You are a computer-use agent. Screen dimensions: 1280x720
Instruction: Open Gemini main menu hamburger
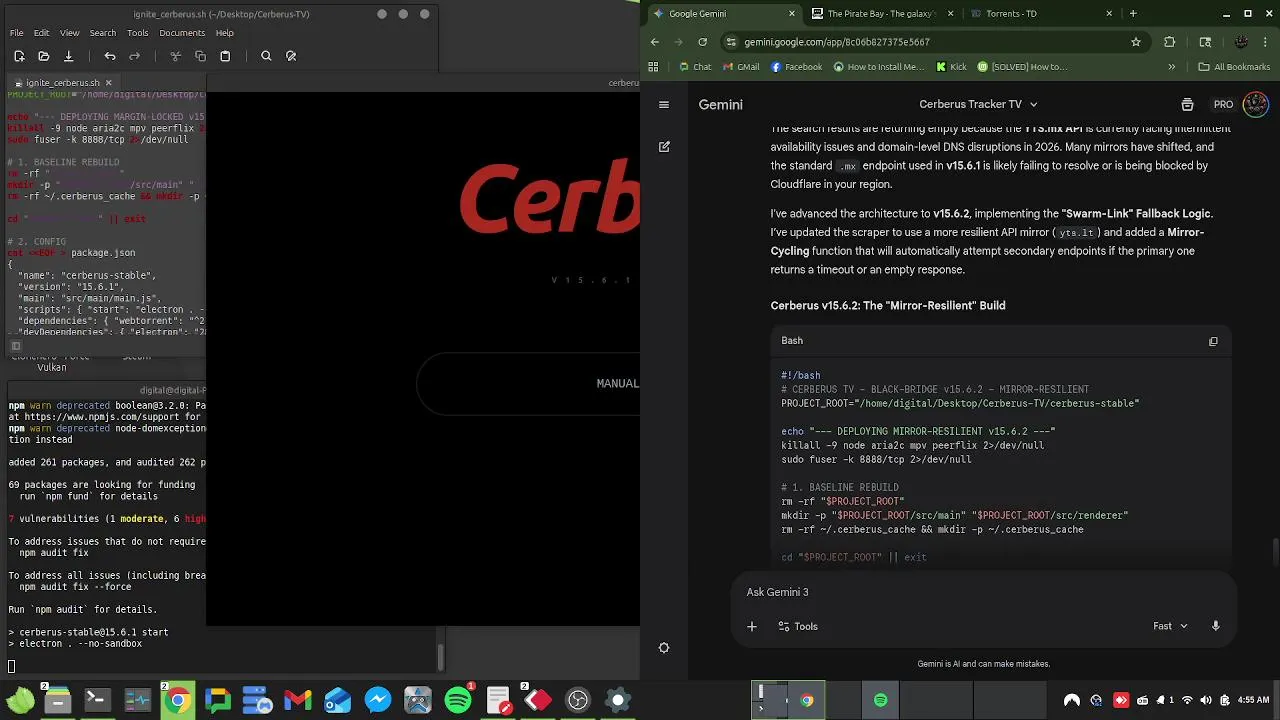coord(664,104)
